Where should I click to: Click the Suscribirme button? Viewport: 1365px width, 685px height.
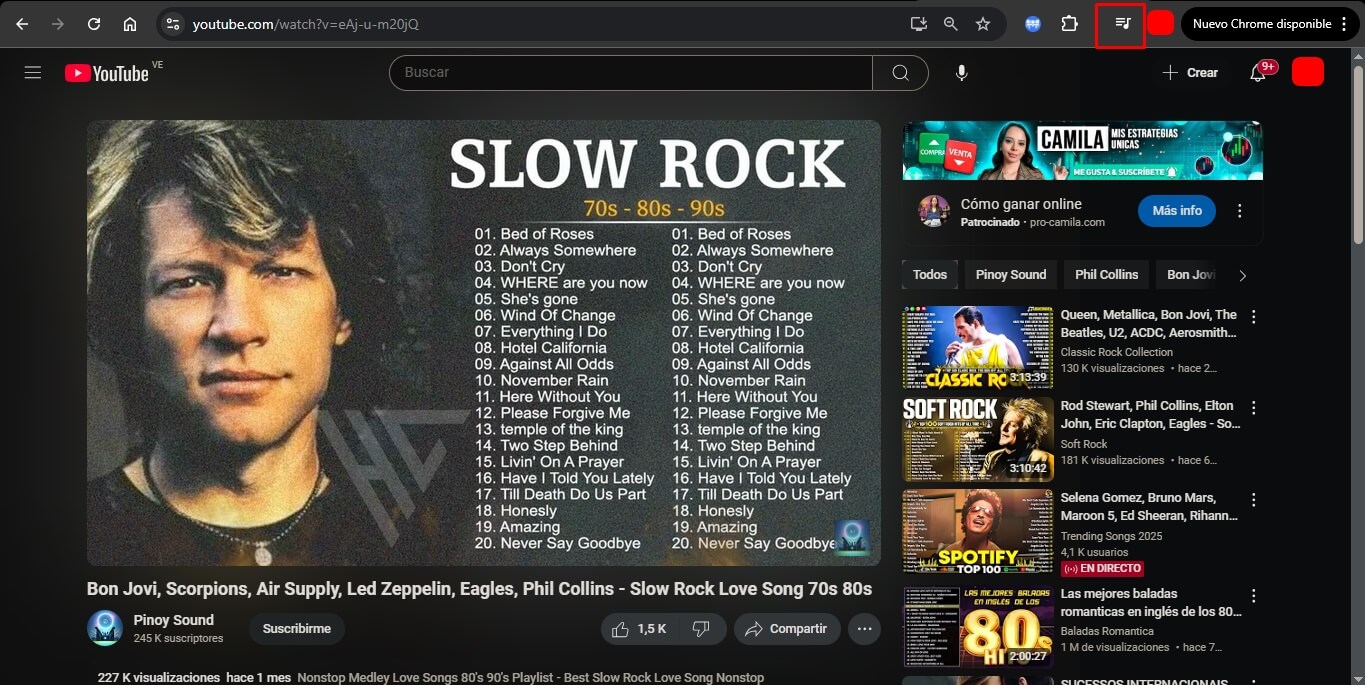point(297,629)
